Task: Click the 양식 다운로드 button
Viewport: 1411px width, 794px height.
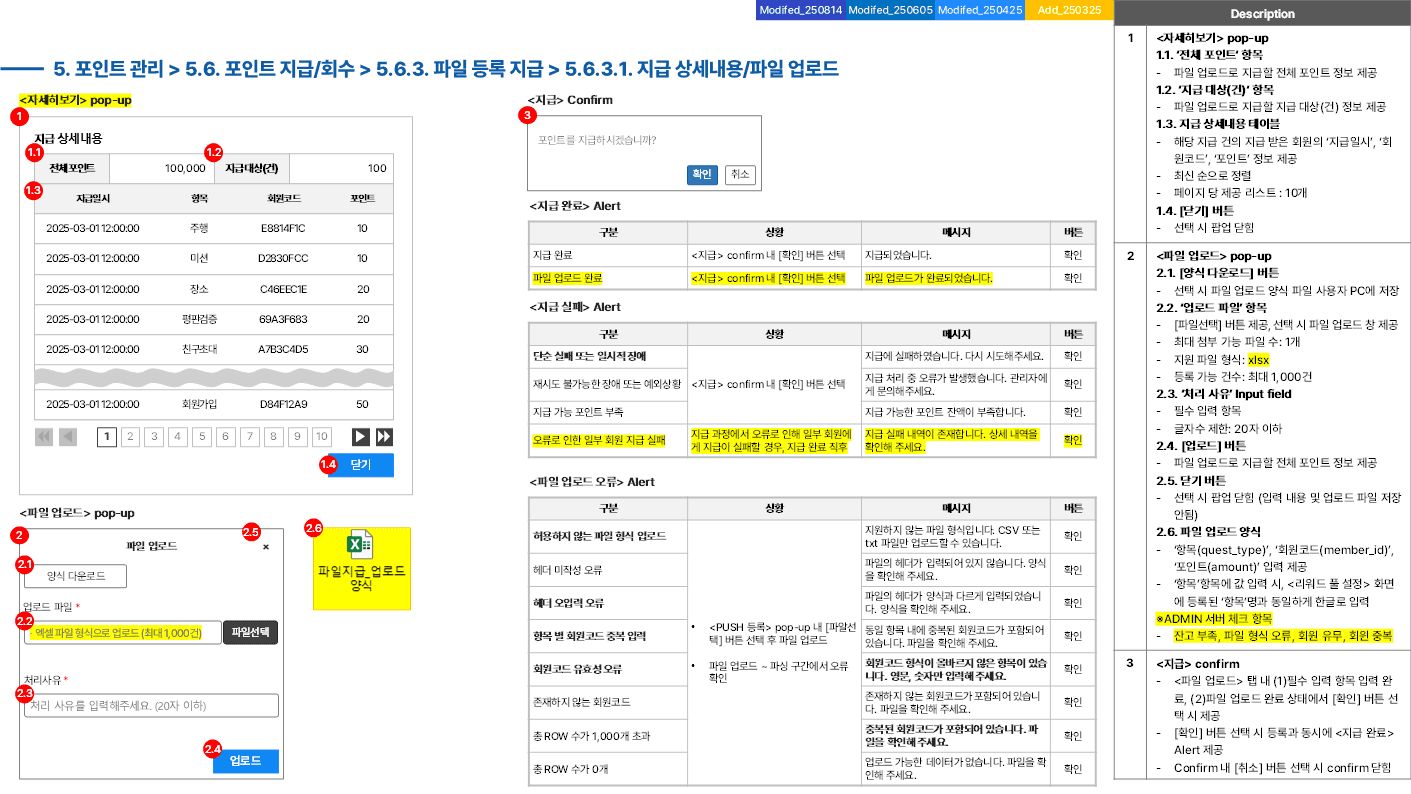Action: (77, 576)
